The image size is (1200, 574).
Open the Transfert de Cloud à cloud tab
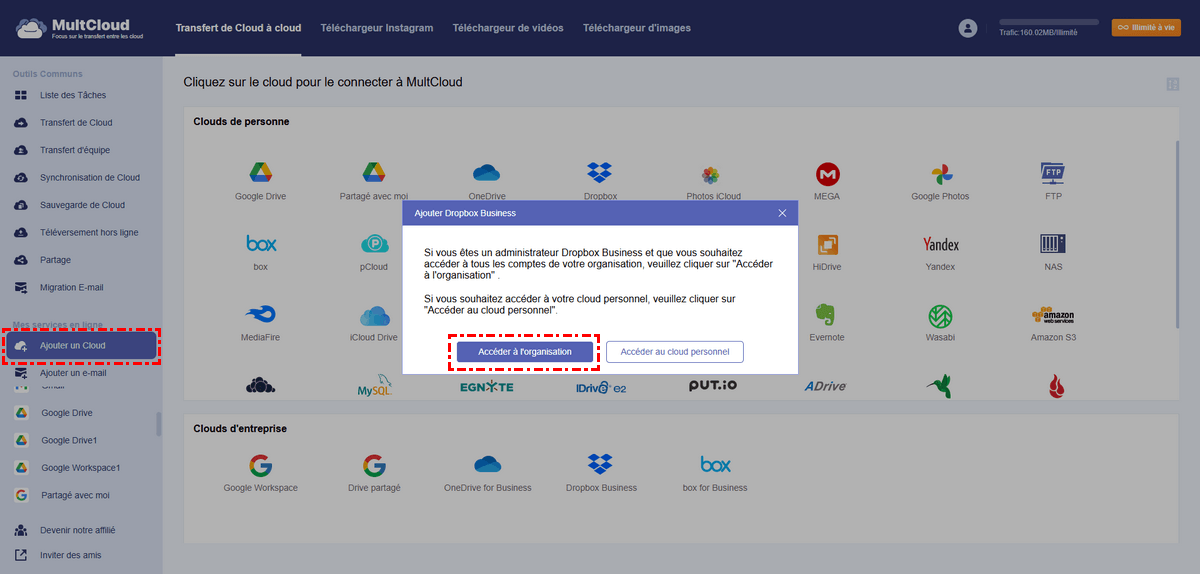pos(238,28)
